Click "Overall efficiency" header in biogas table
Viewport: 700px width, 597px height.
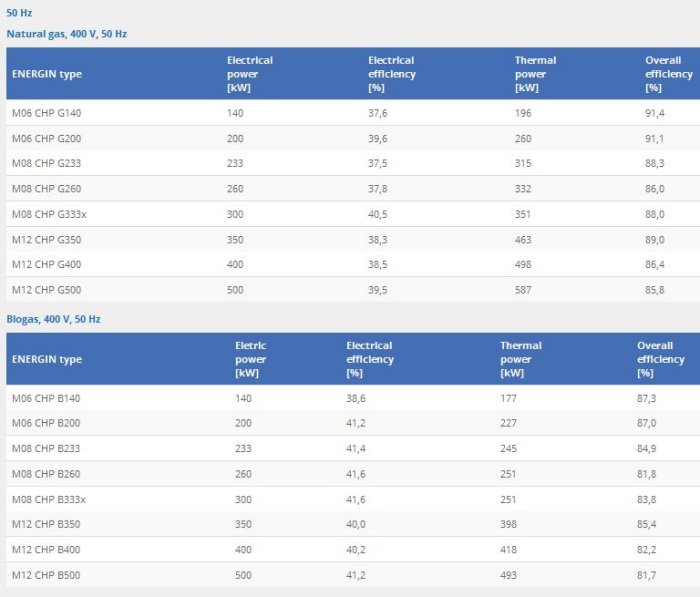(660, 359)
